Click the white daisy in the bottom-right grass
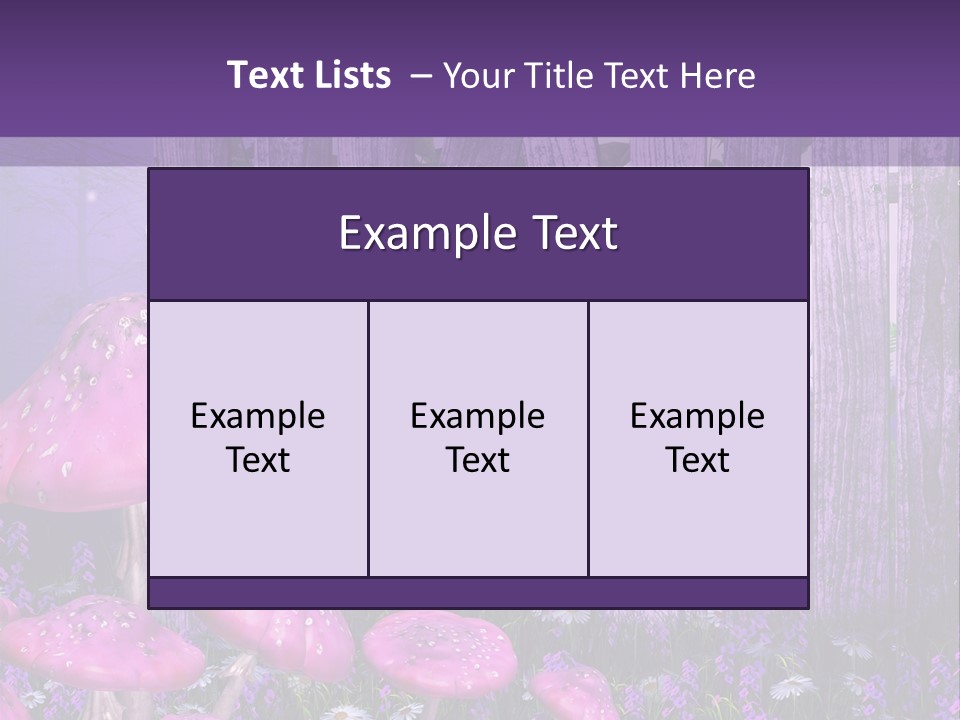Viewport: 960px width, 720px height. 795,687
